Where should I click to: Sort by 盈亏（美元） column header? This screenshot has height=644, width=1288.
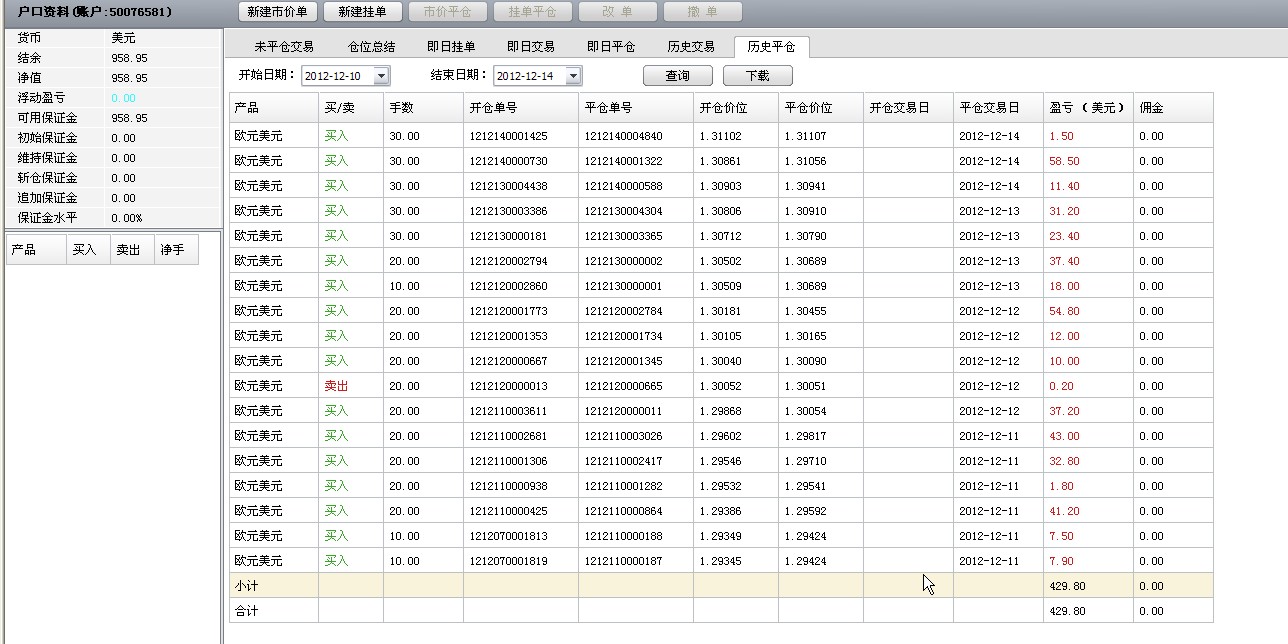click(x=1087, y=108)
